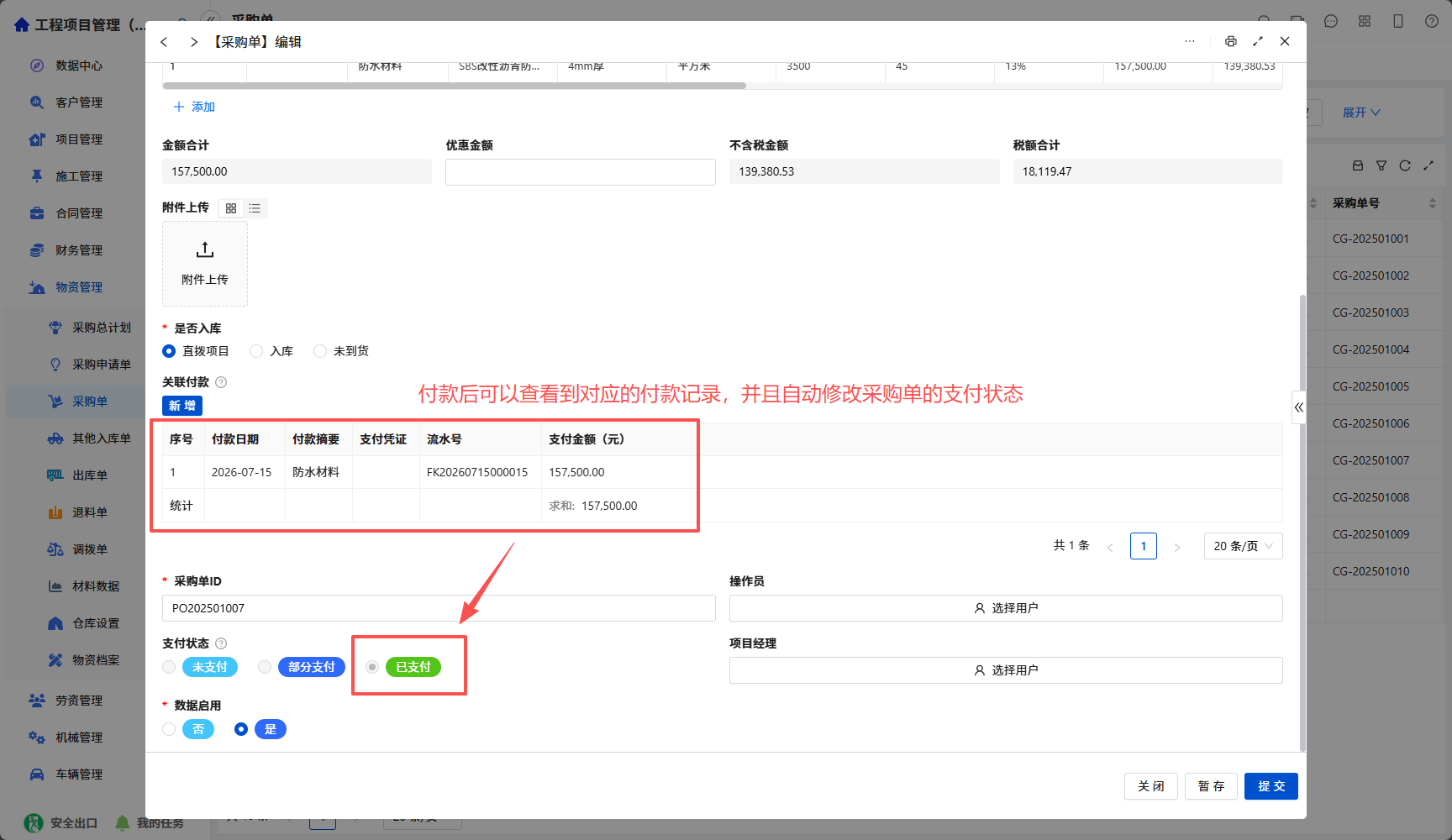Open 劳资管理 in the sidebar

pyautogui.click(x=78, y=701)
